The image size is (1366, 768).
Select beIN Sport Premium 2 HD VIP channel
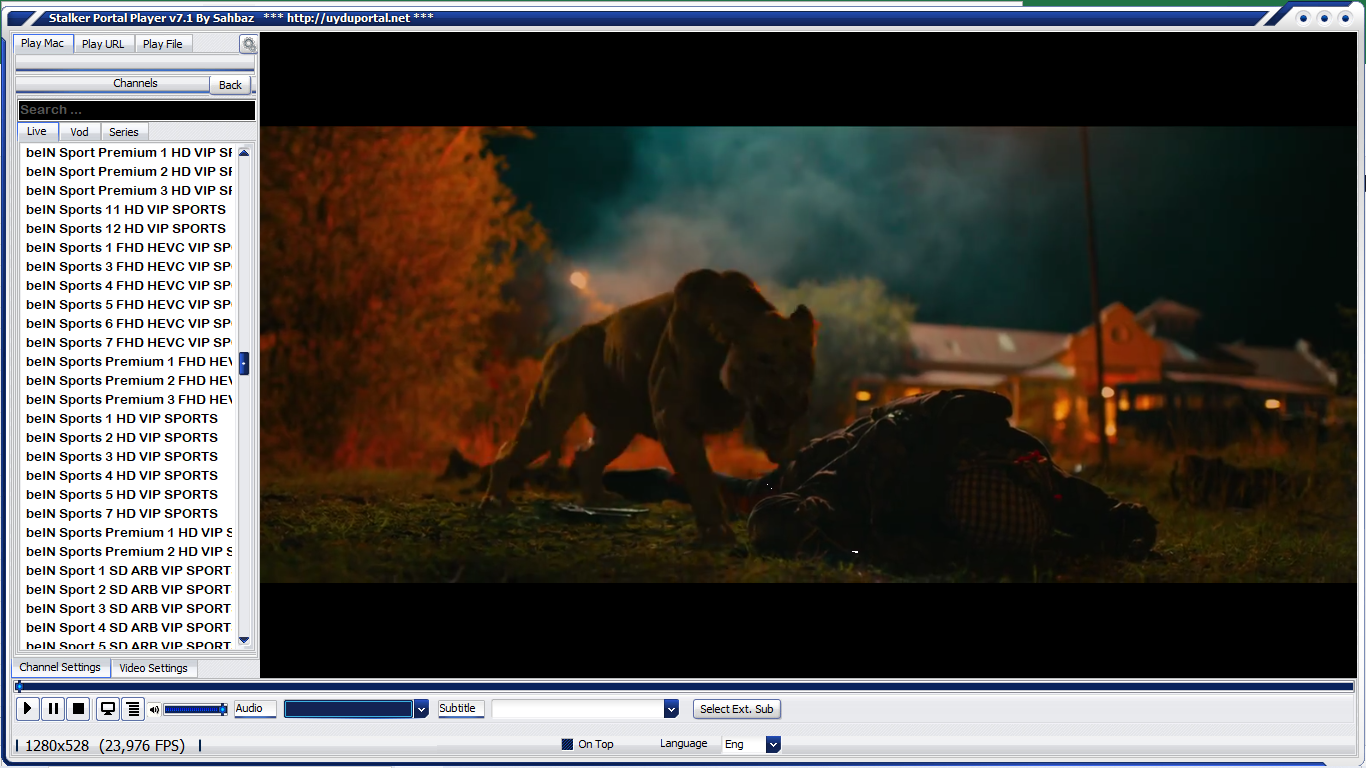point(129,172)
